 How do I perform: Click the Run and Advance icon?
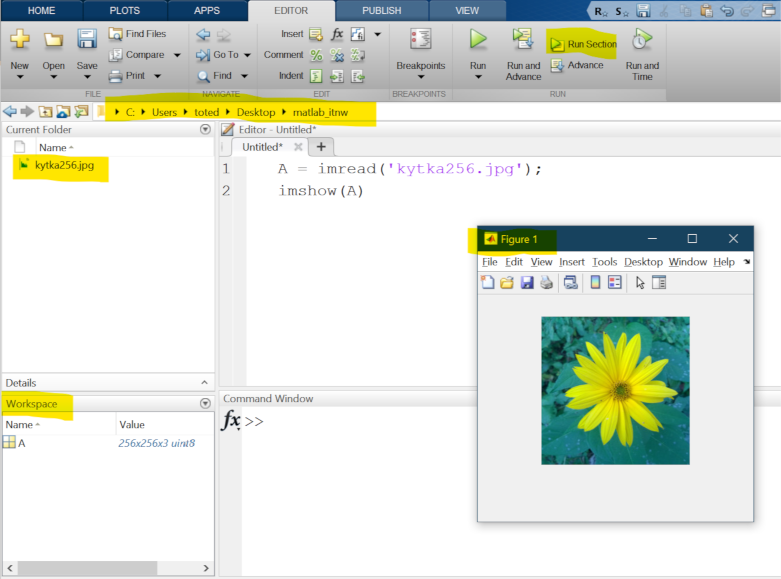pos(523,40)
